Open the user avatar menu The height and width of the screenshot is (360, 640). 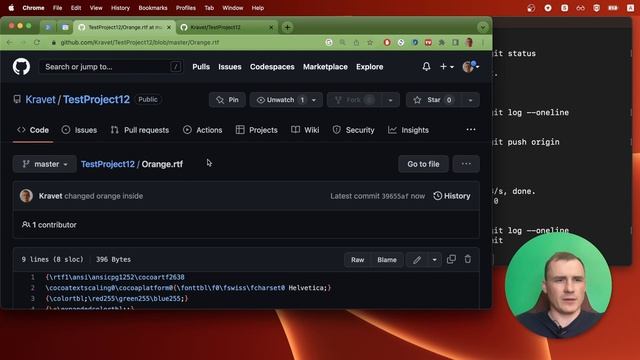coord(471,67)
